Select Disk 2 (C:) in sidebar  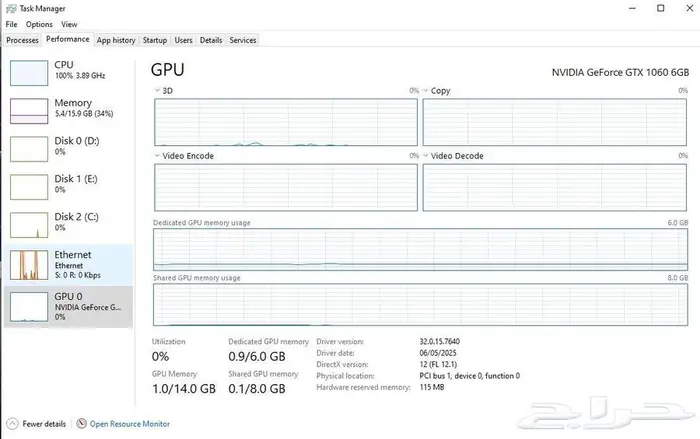click(x=28, y=224)
